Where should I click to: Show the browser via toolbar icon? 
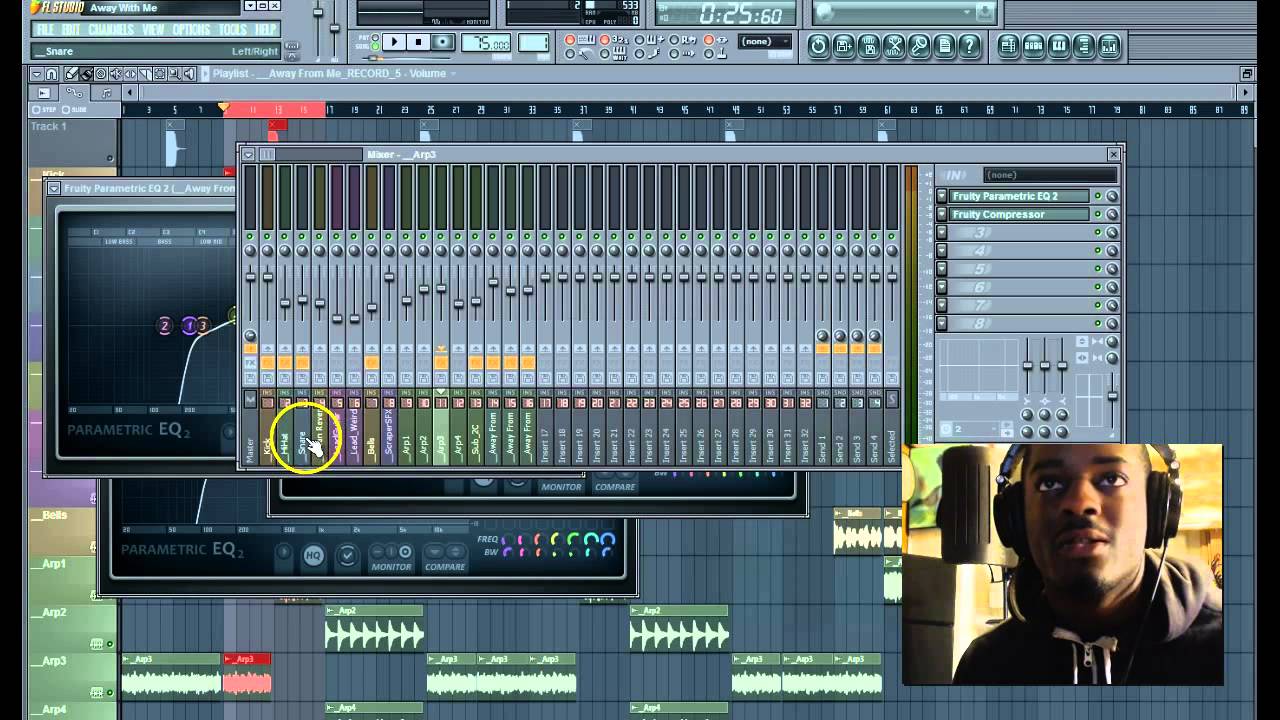click(1084, 46)
